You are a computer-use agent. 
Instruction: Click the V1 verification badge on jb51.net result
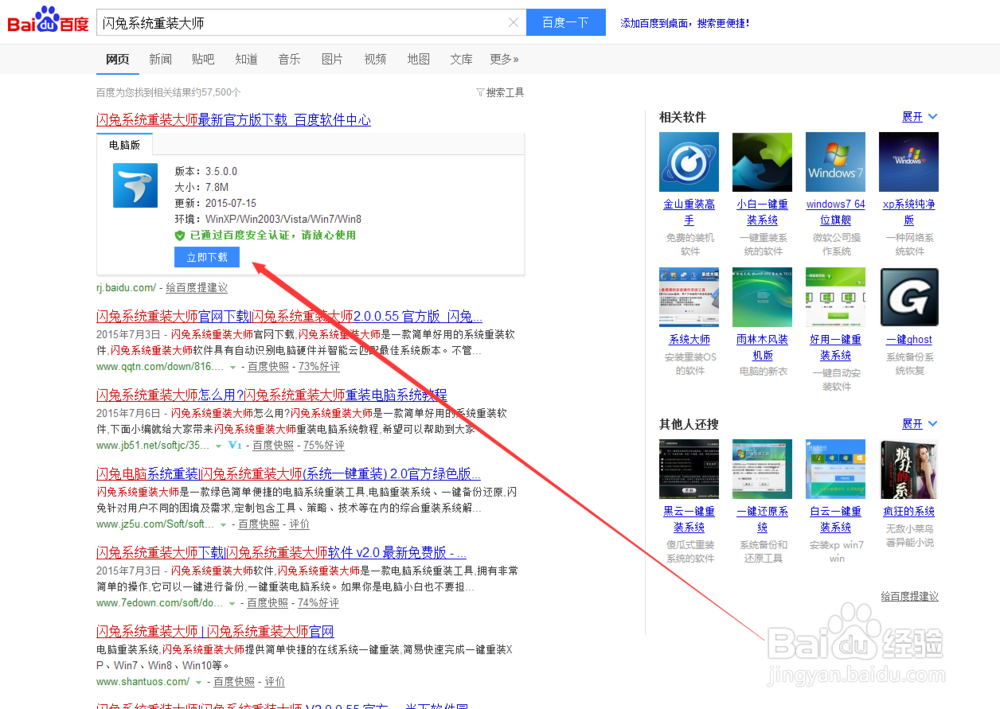tap(235, 445)
